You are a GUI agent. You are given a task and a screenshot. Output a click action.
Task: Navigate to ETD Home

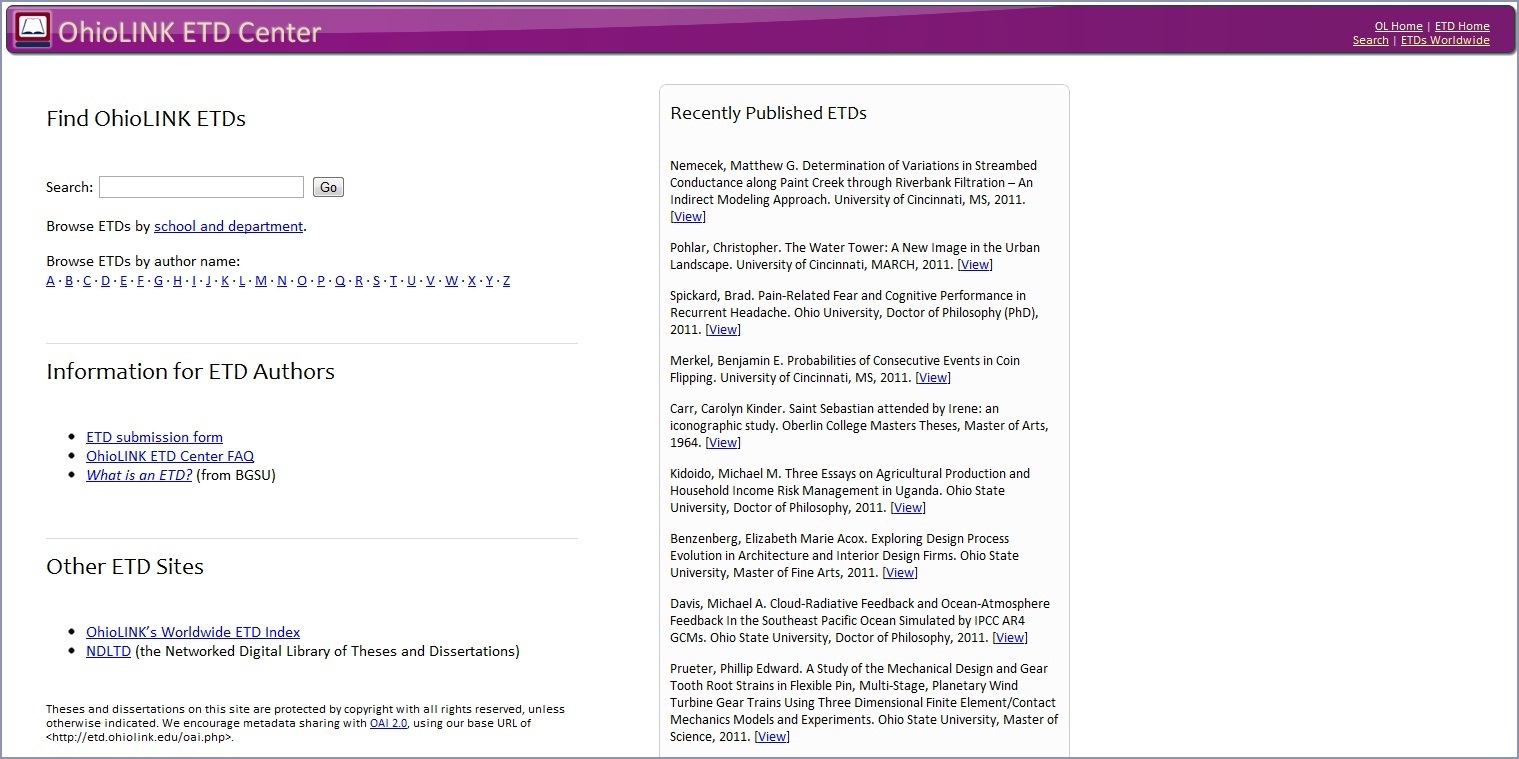point(1462,26)
